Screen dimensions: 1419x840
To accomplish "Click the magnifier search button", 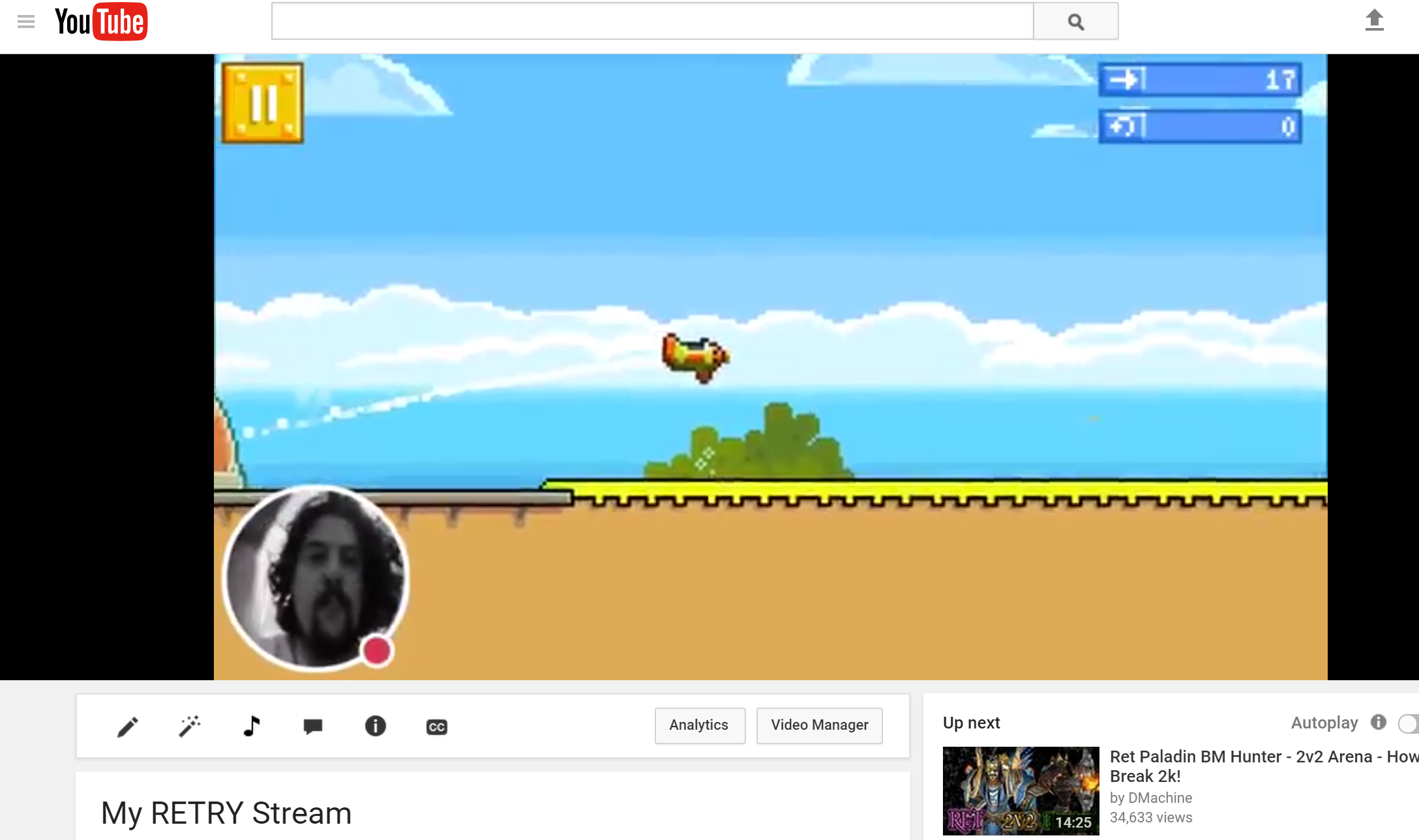I will [1076, 22].
